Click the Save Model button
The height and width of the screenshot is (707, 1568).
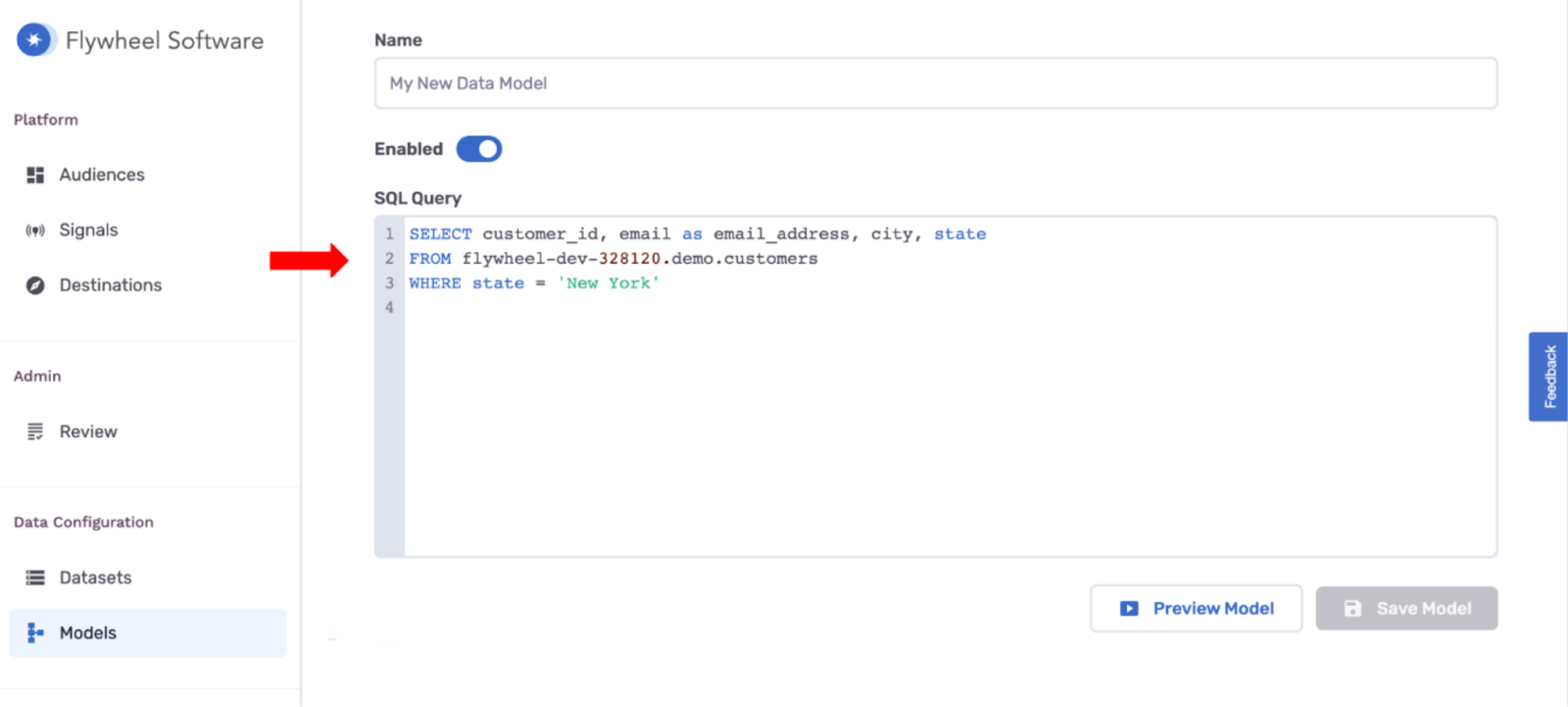tap(1406, 609)
